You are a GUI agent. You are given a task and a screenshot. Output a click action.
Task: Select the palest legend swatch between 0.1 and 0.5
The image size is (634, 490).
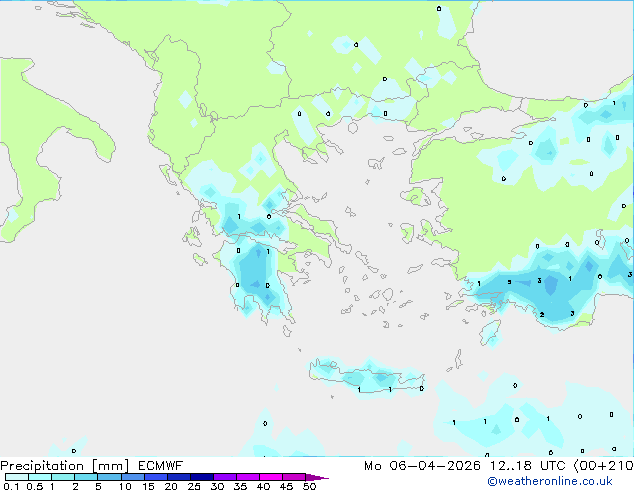coord(17,477)
